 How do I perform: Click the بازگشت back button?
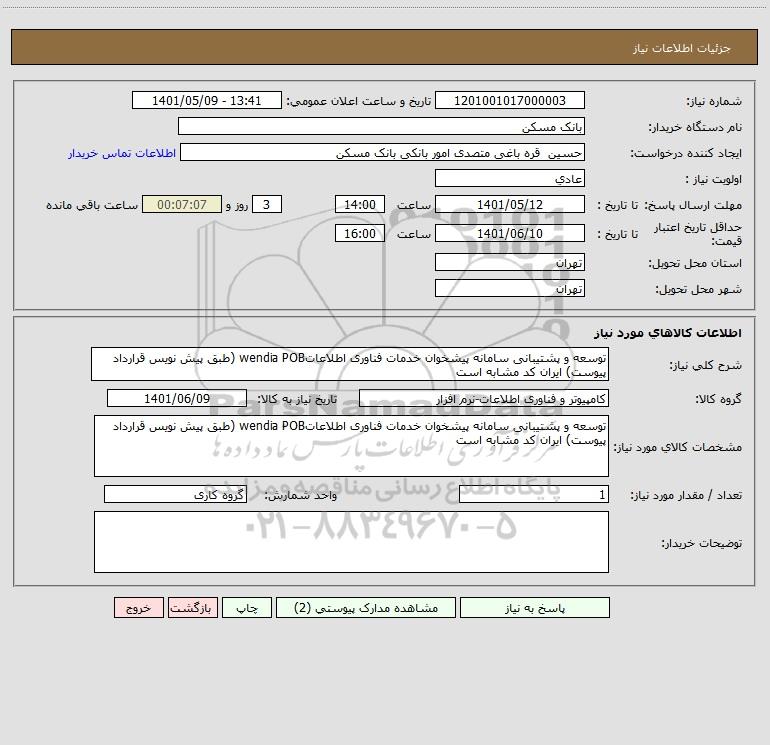[x=192, y=608]
